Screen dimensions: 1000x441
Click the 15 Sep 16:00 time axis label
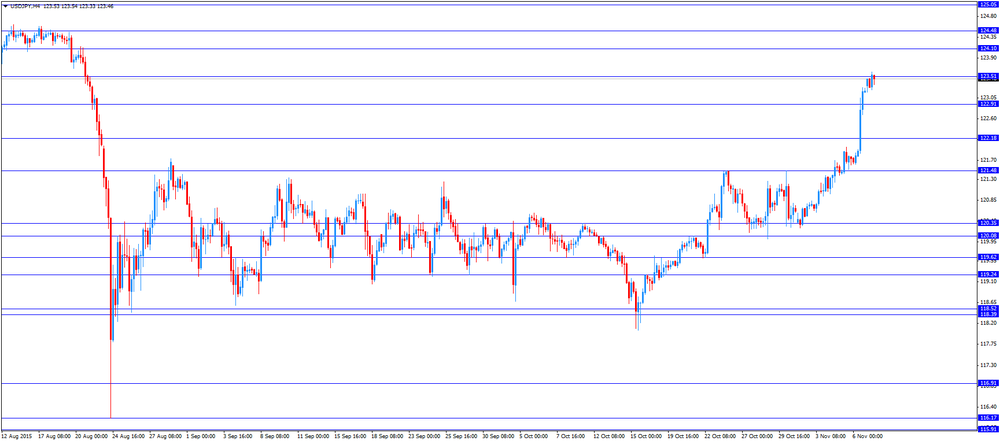pos(350,437)
